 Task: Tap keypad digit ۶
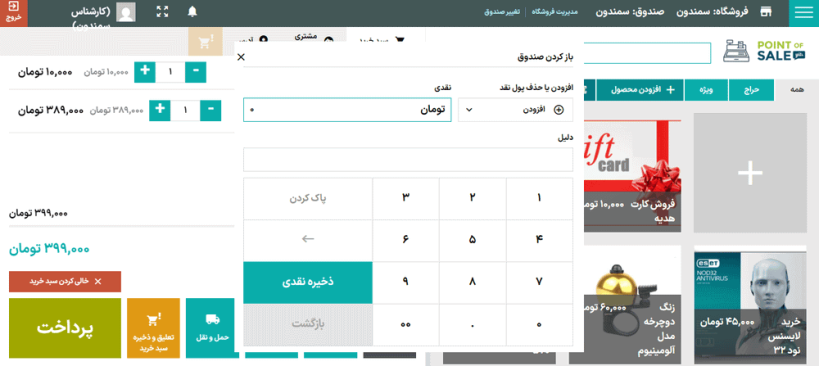pos(406,240)
